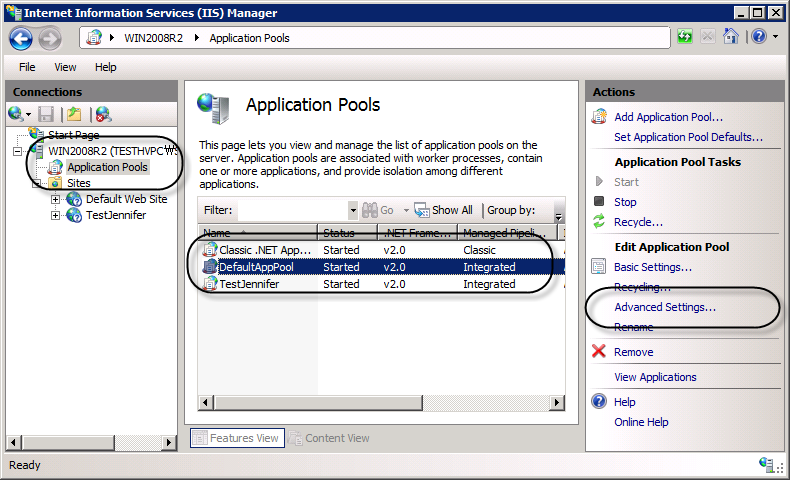
Task: Open Recycling settings link
Action: coord(642,287)
